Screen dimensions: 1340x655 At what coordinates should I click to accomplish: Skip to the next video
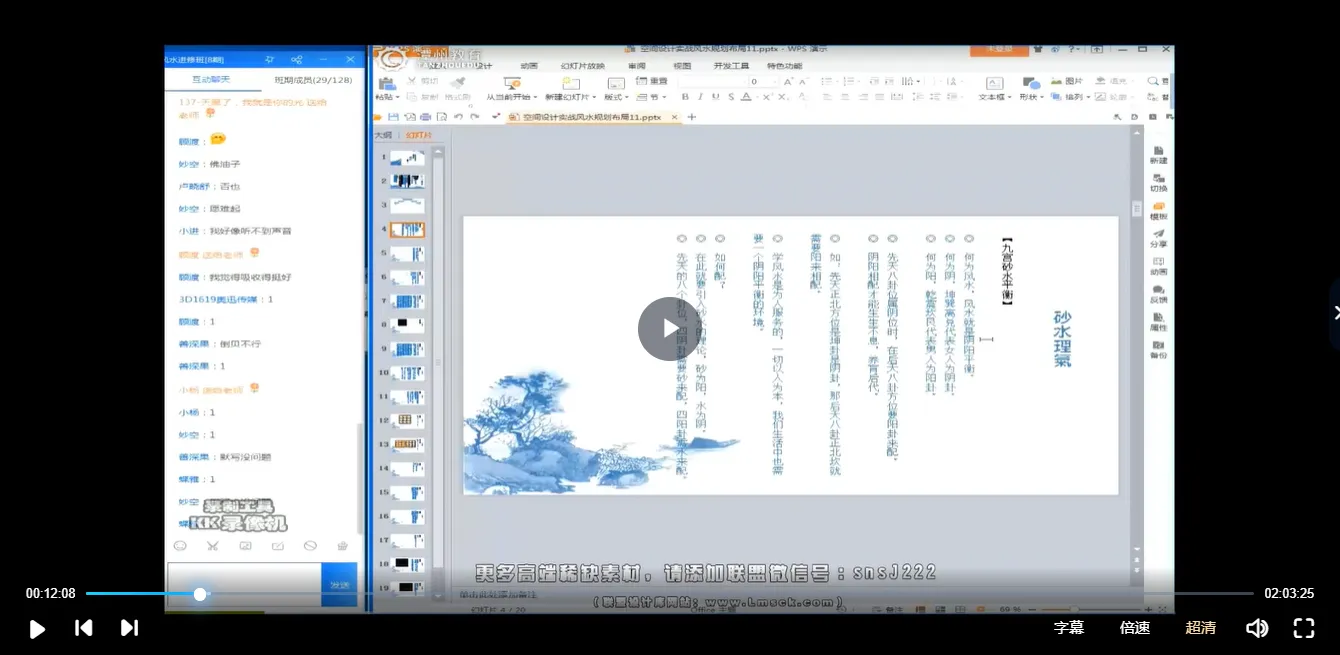click(x=129, y=628)
